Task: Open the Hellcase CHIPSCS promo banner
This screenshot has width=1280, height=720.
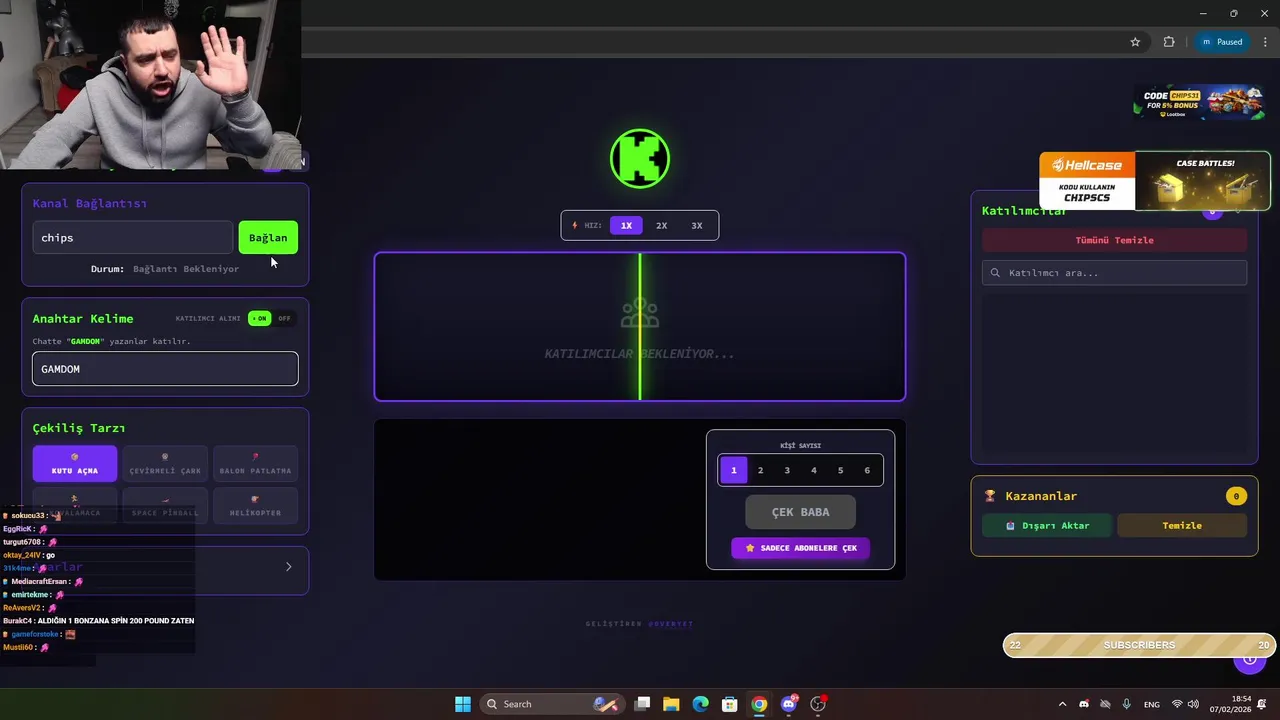Action: click(1087, 181)
